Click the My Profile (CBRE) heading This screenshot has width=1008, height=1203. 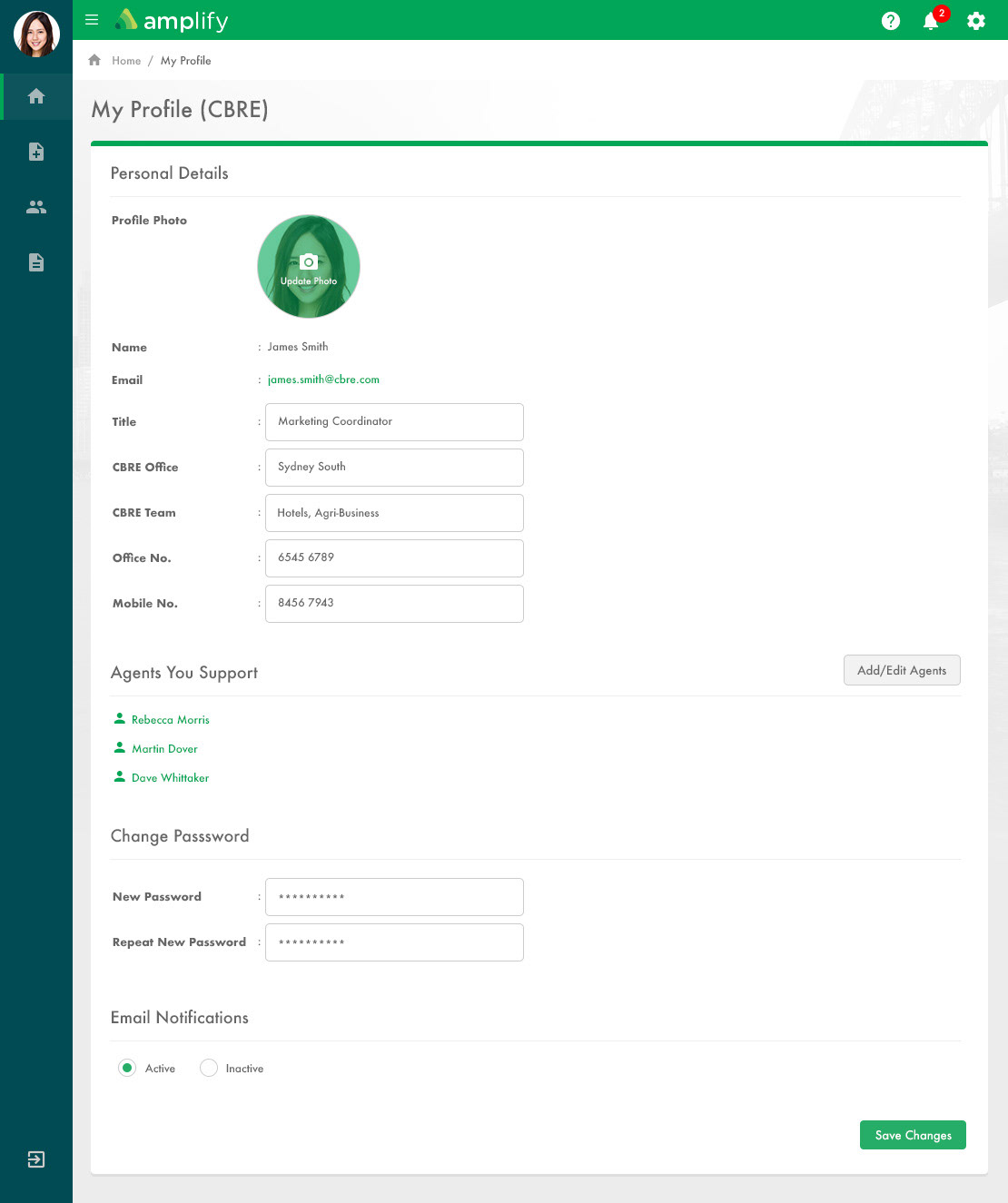pos(180,110)
